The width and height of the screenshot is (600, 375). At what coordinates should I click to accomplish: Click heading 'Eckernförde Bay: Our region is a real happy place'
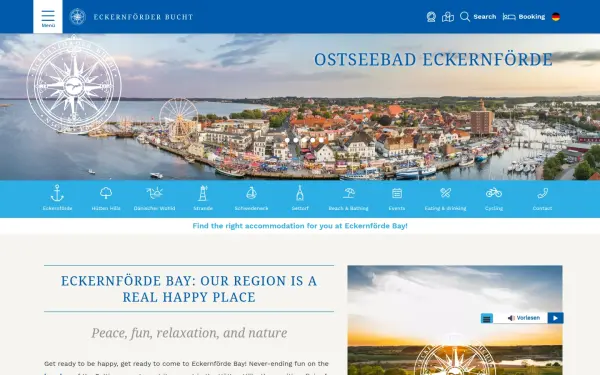(x=189, y=289)
